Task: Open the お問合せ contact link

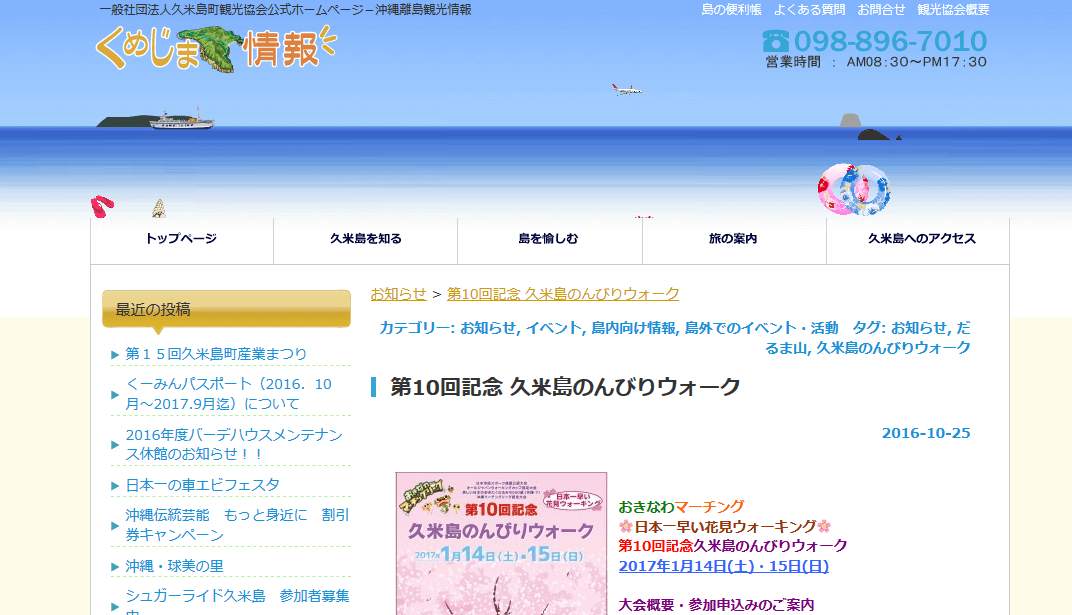Action: 881,10
